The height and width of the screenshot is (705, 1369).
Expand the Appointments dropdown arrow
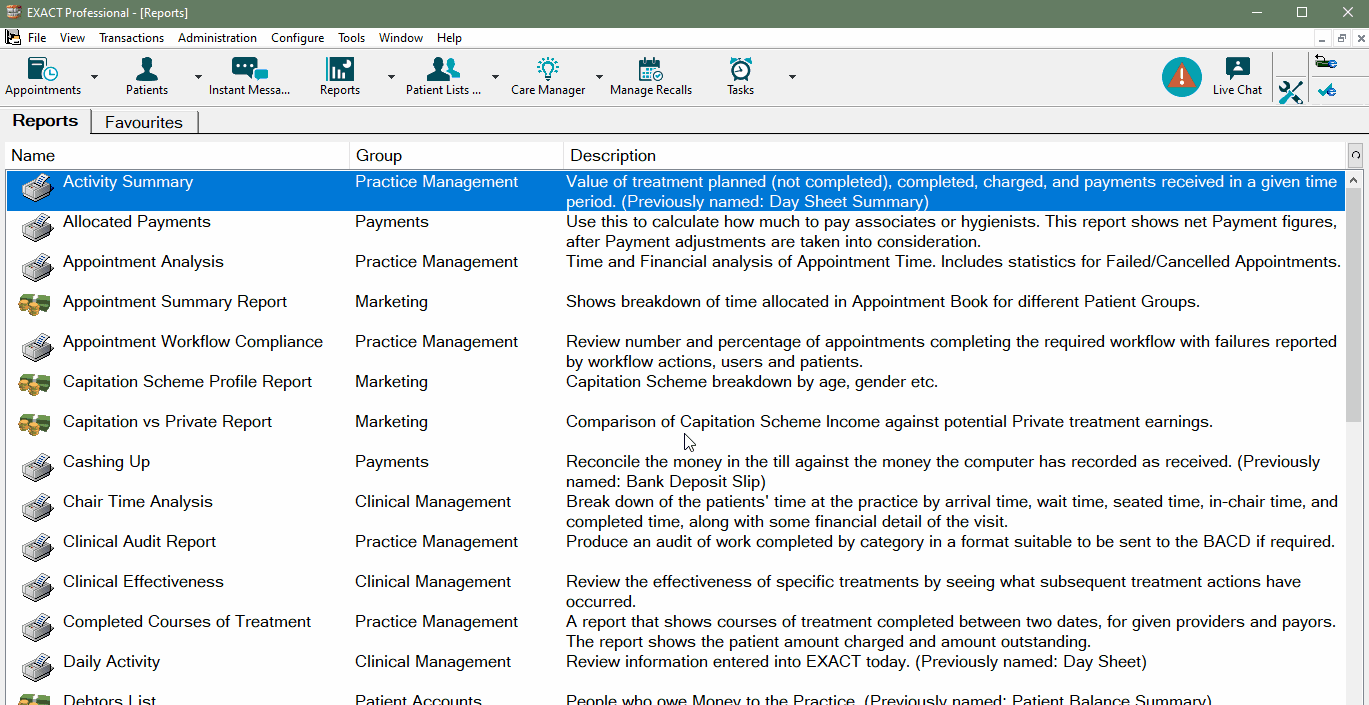[x=95, y=77]
